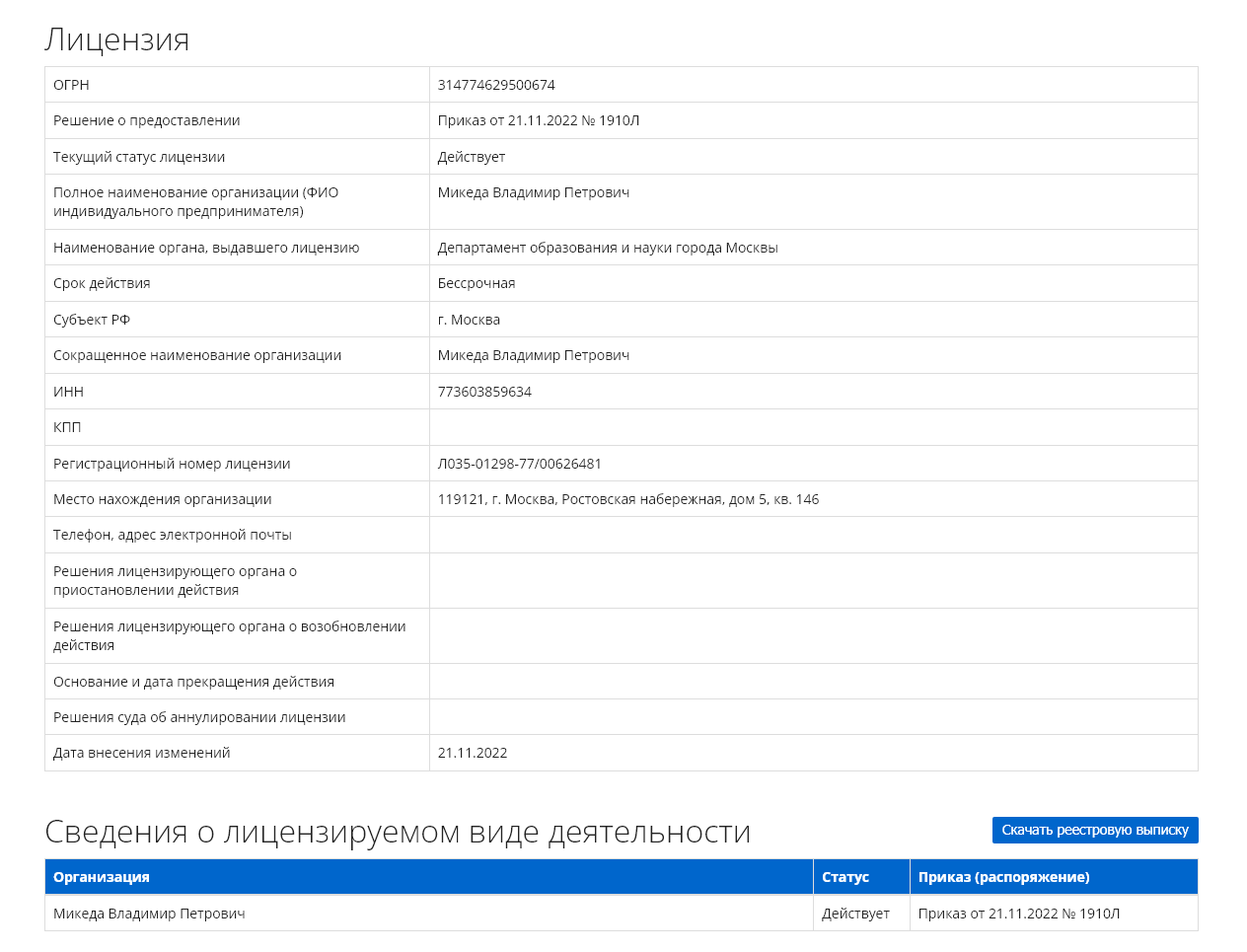1247x952 pixels.
Task: Select the ОГРН value 314774629500674
Action: click(x=496, y=85)
